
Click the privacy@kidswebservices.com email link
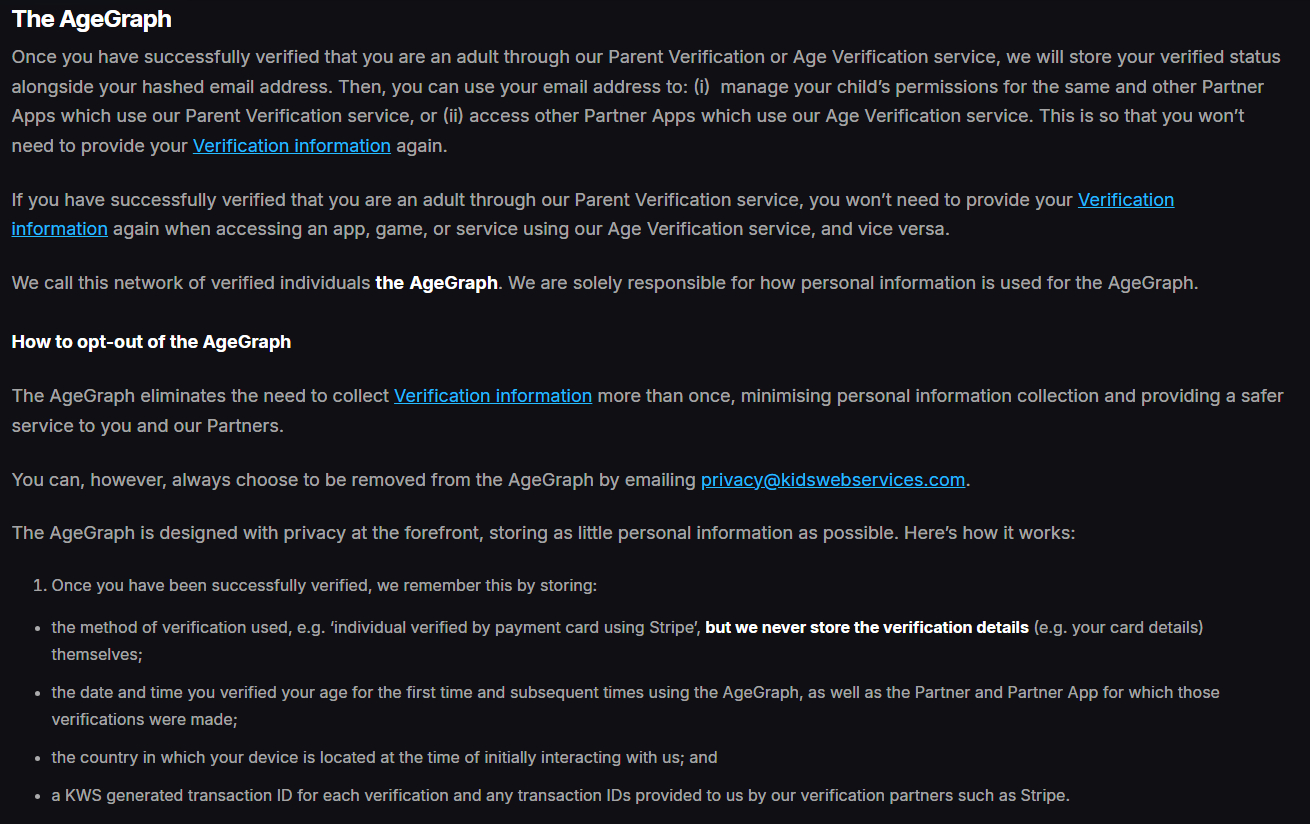pyautogui.click(x=832, y=480)
